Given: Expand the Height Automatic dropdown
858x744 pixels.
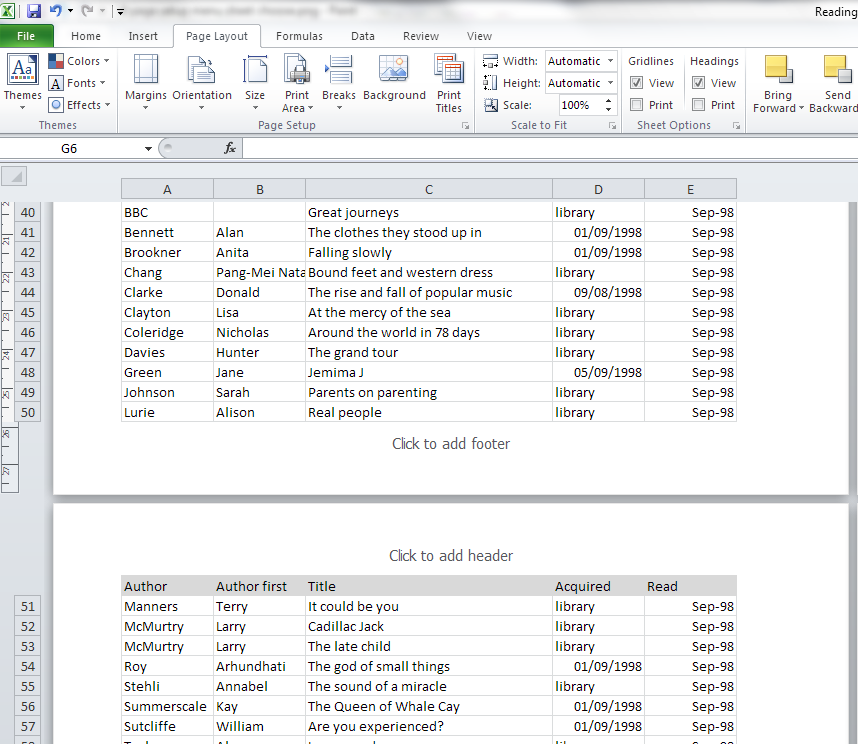Looking at the screenshot, I should 610,83.
